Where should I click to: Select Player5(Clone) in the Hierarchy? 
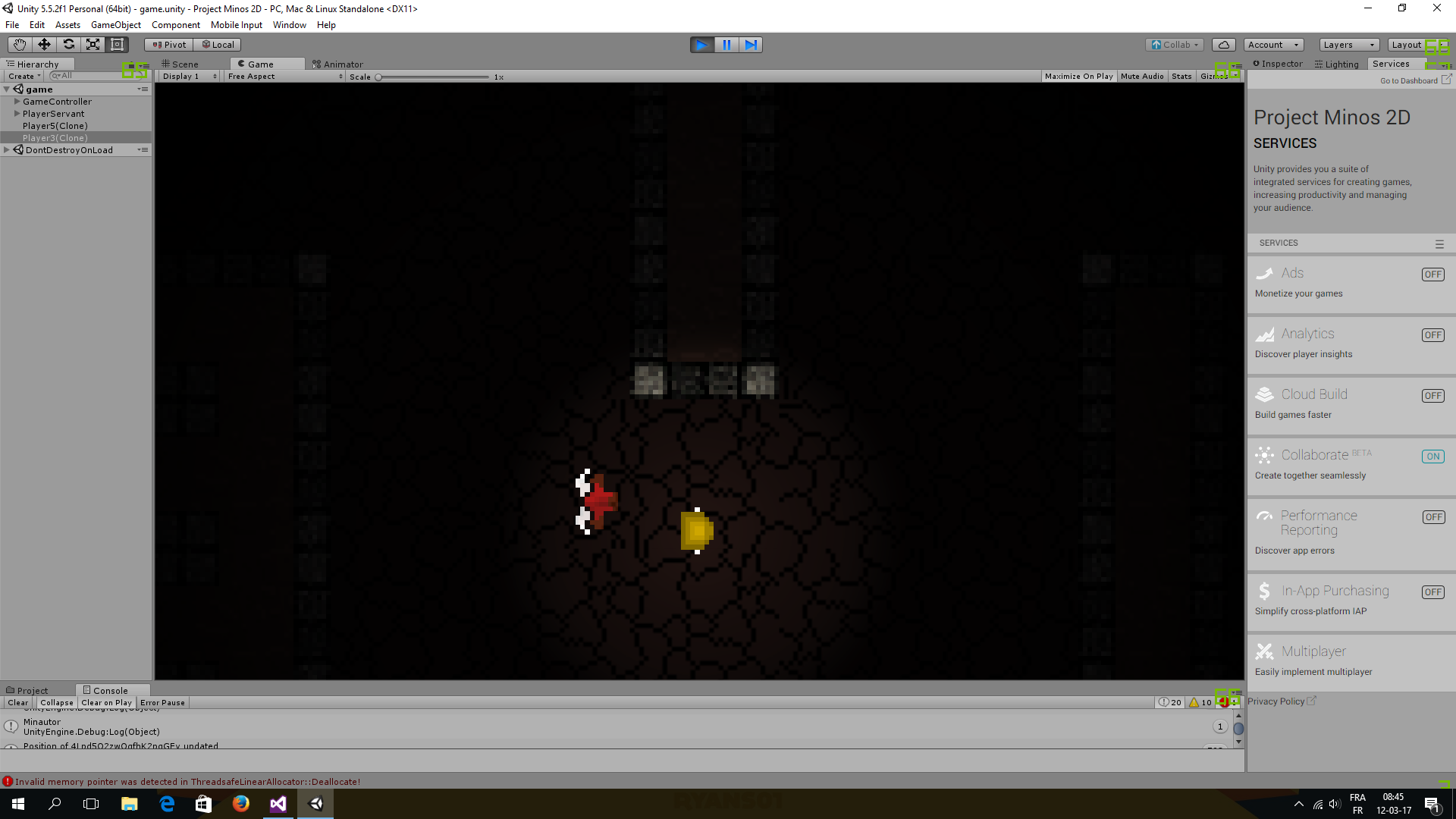55,126
